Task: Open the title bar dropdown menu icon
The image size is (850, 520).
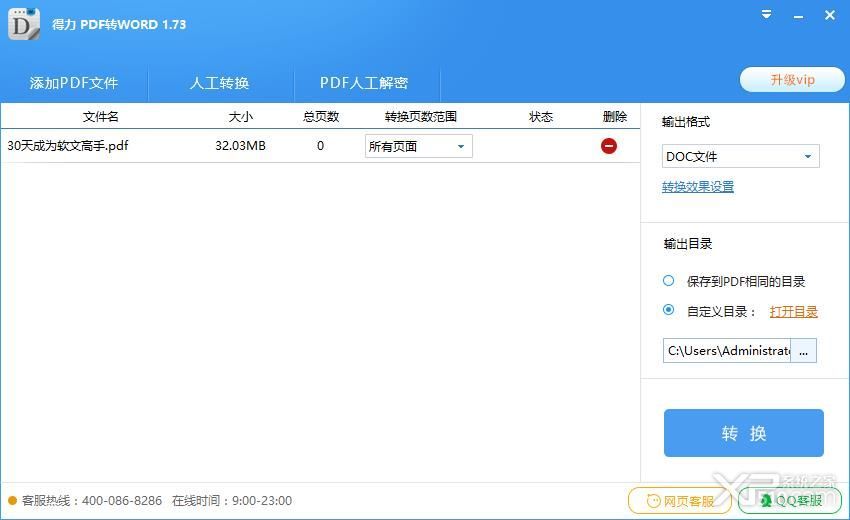Action: pos(766,15)
